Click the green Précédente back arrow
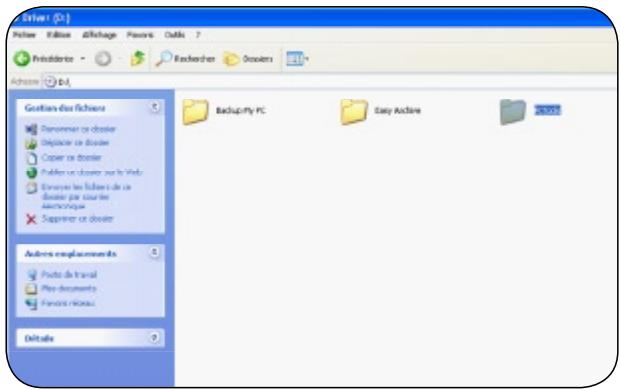 tap(22, 59)
